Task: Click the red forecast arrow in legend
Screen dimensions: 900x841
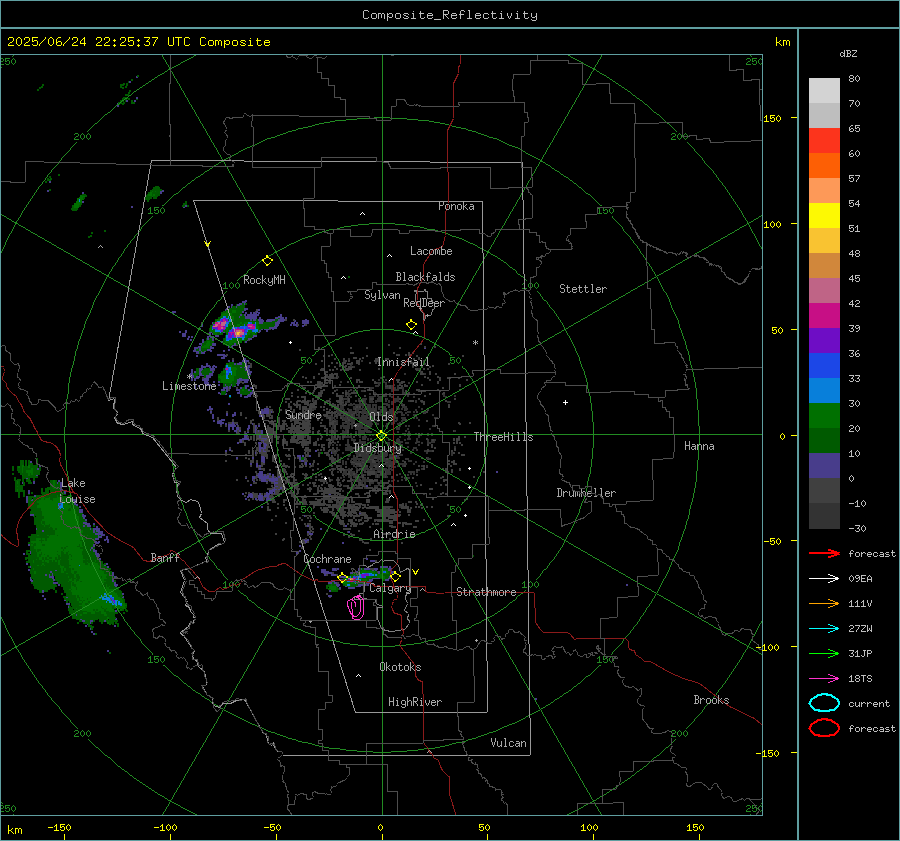Action: [824, 553]
